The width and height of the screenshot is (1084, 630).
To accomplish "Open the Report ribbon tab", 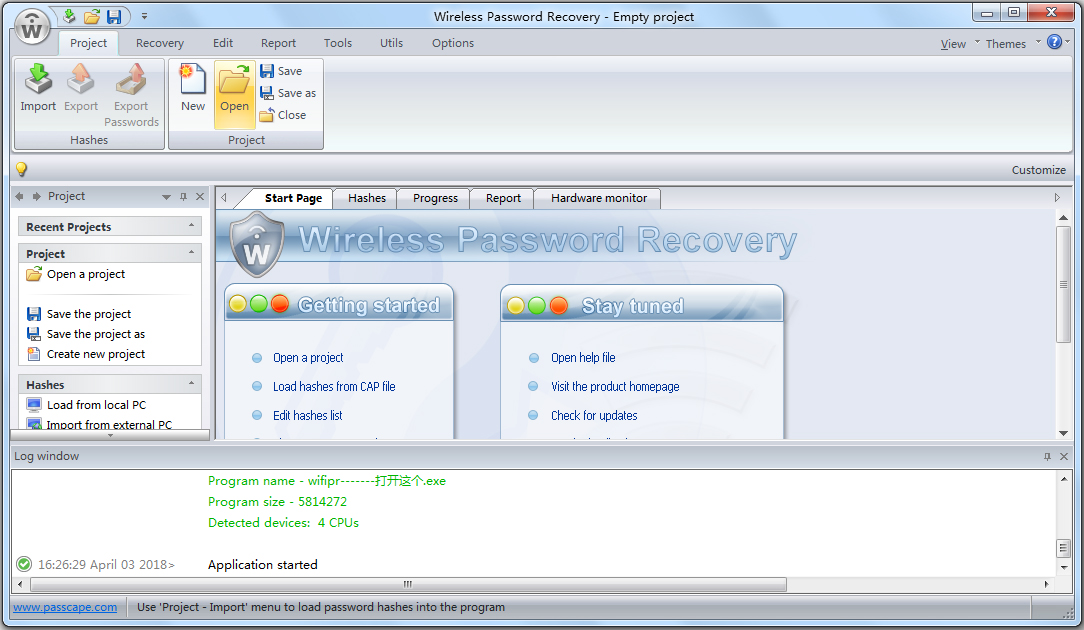I will click(278, 43).
